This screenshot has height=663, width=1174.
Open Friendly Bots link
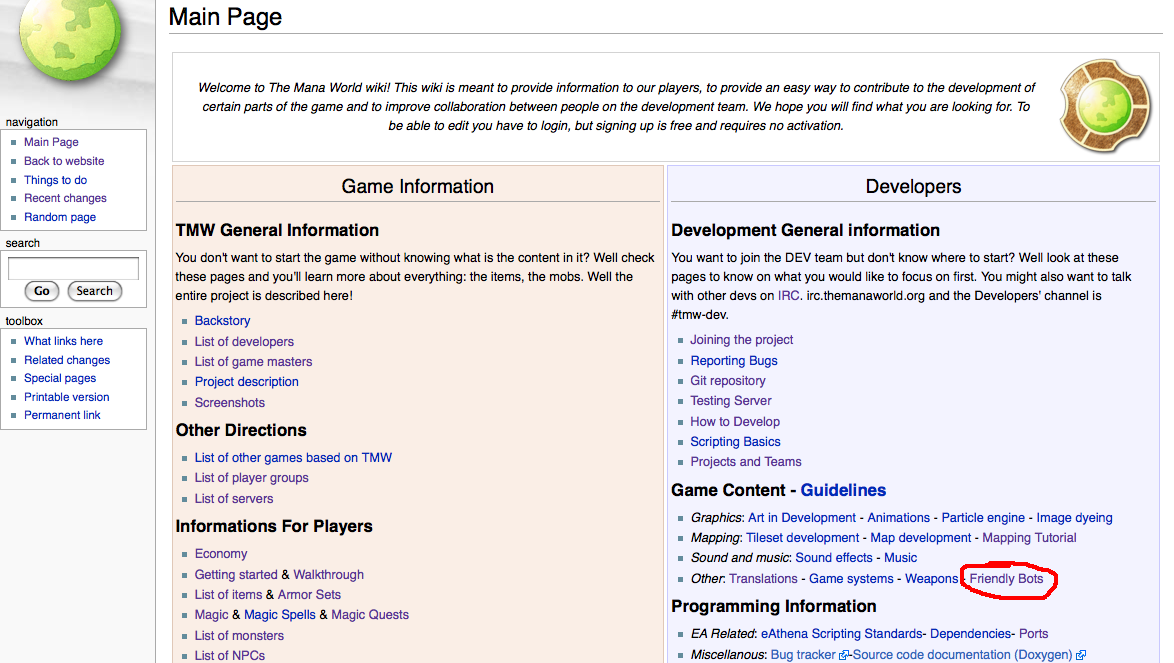[x=1006, y=579]
